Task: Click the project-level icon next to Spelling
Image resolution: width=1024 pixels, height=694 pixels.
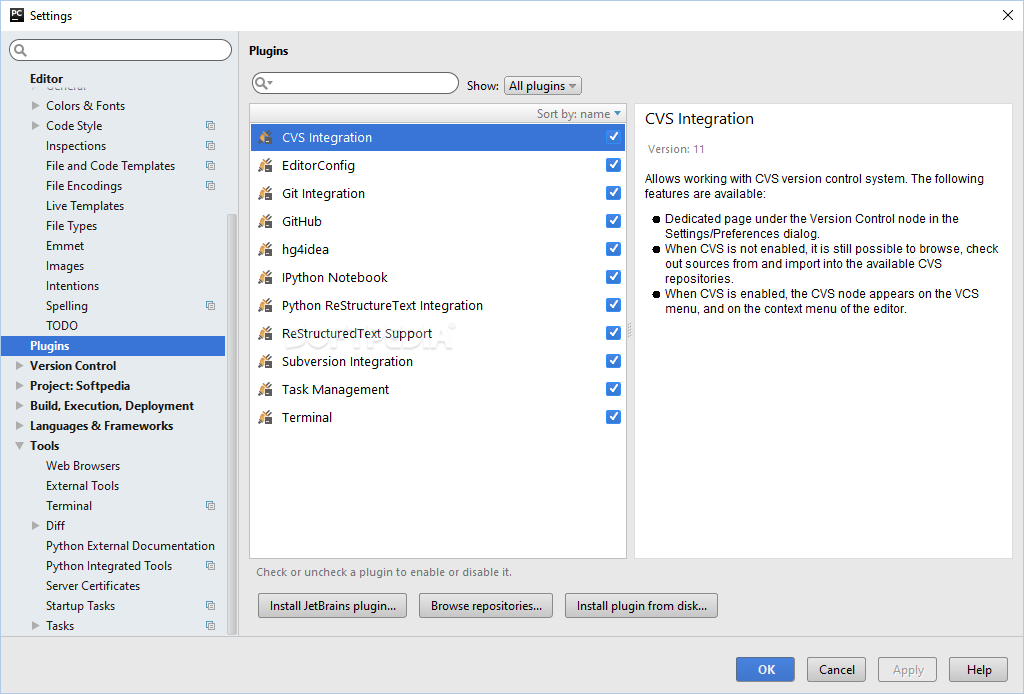Action: 210,306
